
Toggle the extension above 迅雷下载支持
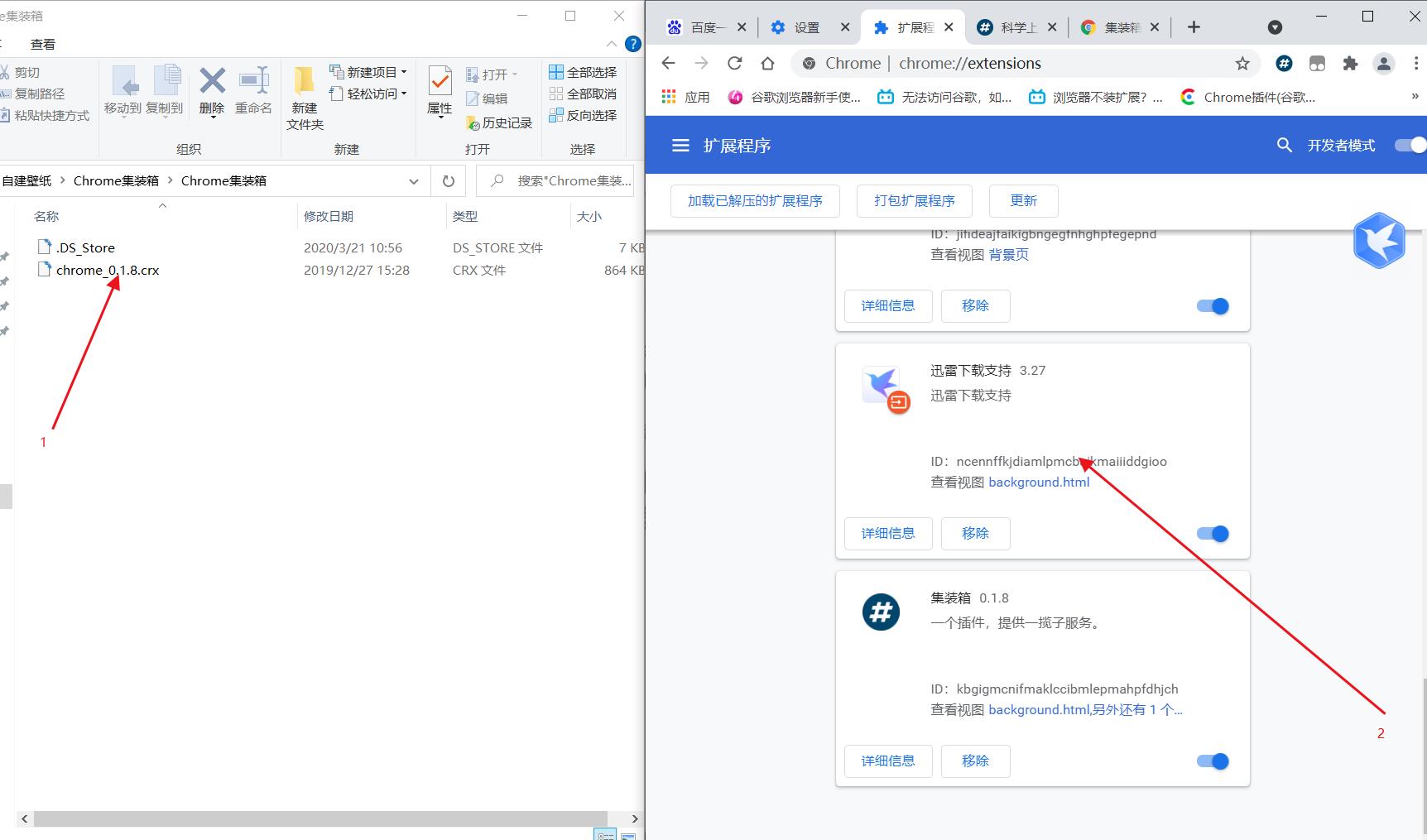pyautogui.click(x=1213, y=306)
